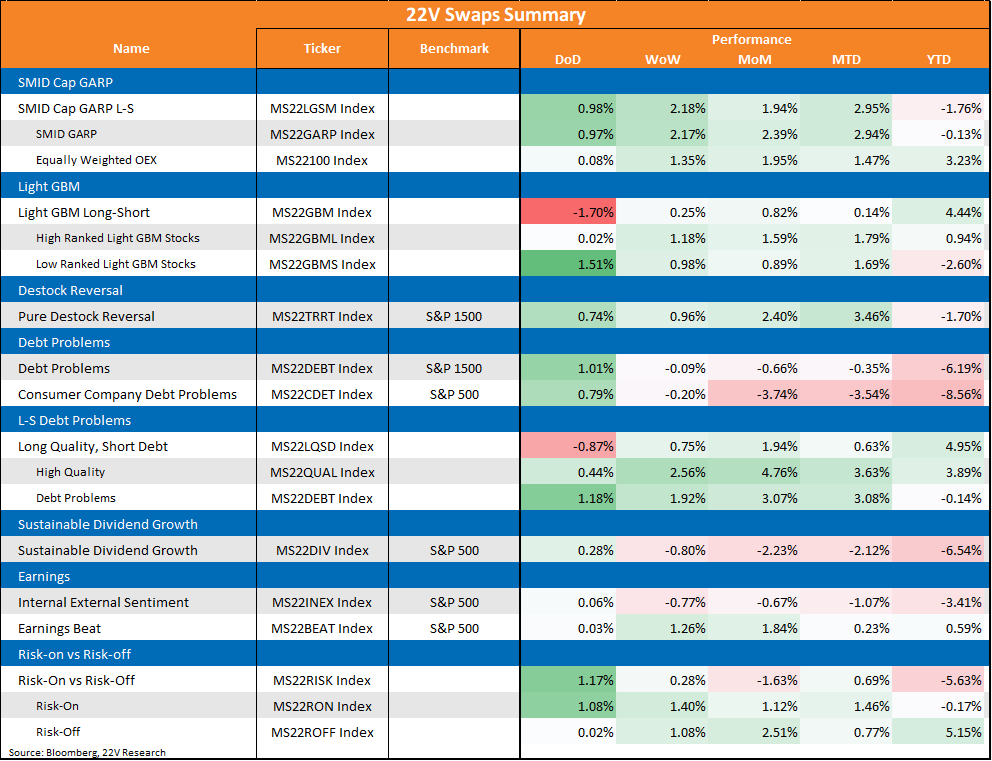Click the "22V Swaps Summary" title
Screen dimensions: 992x761
495,15
